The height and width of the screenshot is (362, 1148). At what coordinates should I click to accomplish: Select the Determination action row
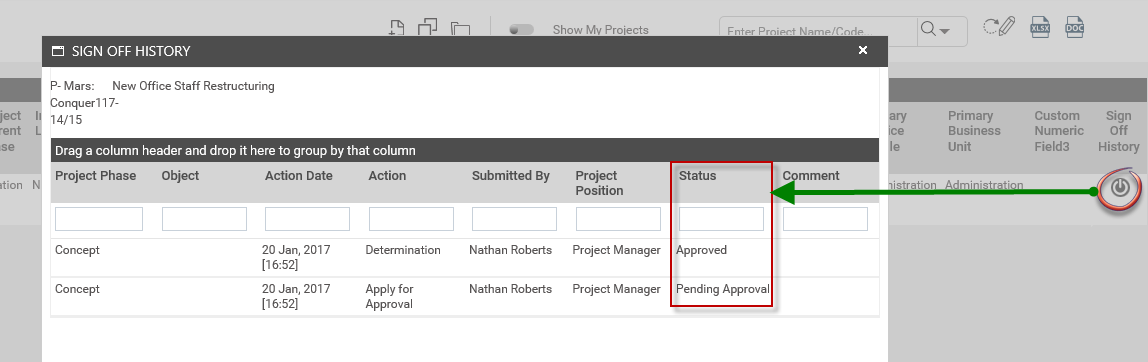(x=465, y=257)
